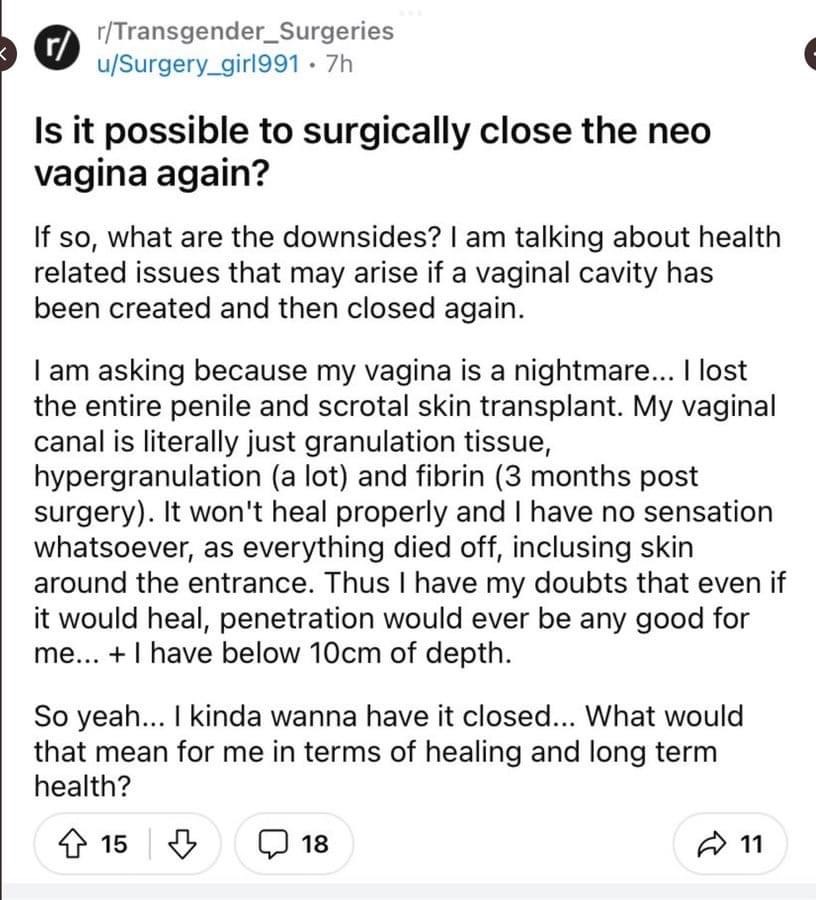
Task: Go back using the left edge arrow
Action: tap(5, 54)
